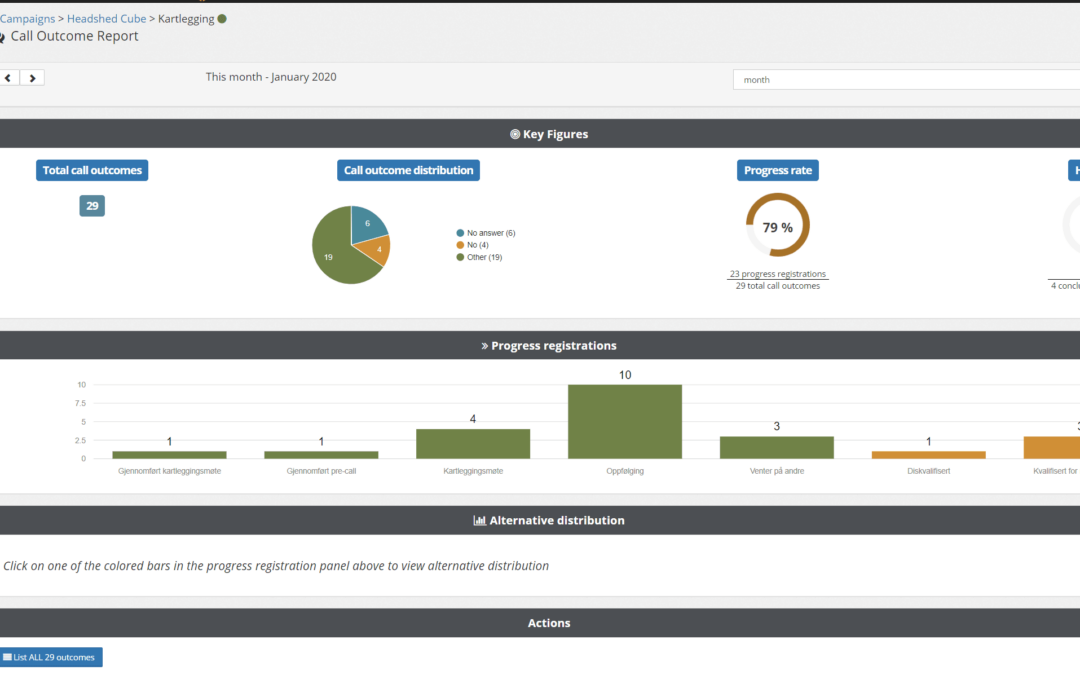This screenshot has height=675, width=1080.
Task: Go to the next month with right arrow
Action: click(x=32, y=78)
